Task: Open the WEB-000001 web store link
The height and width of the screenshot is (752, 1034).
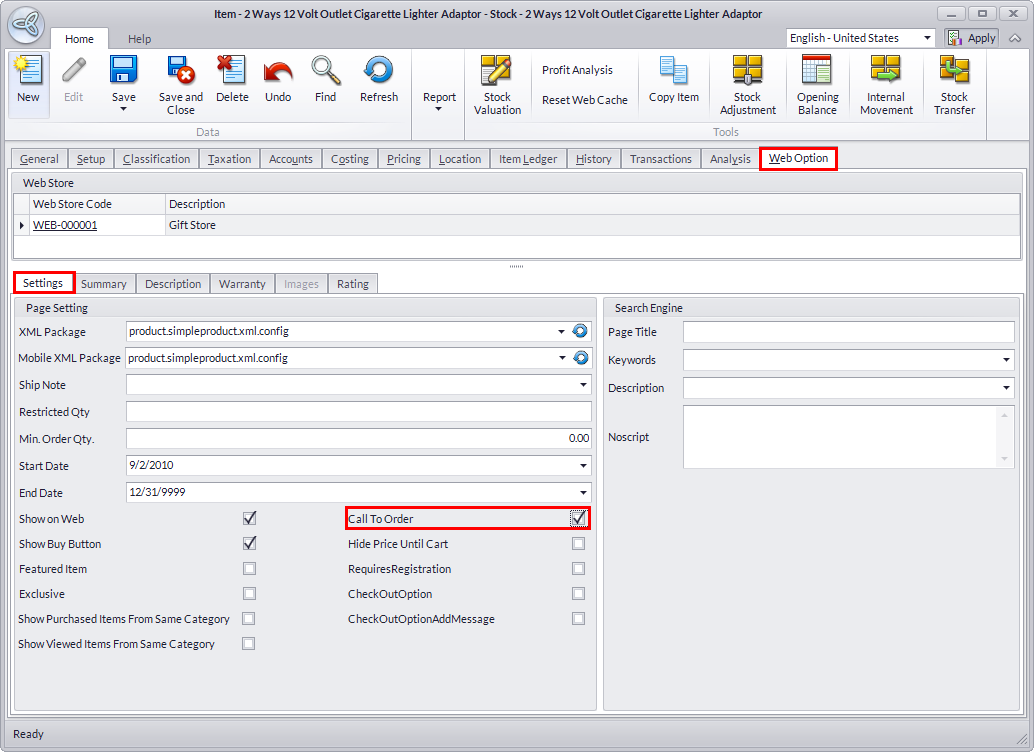Action: [65, 226]
